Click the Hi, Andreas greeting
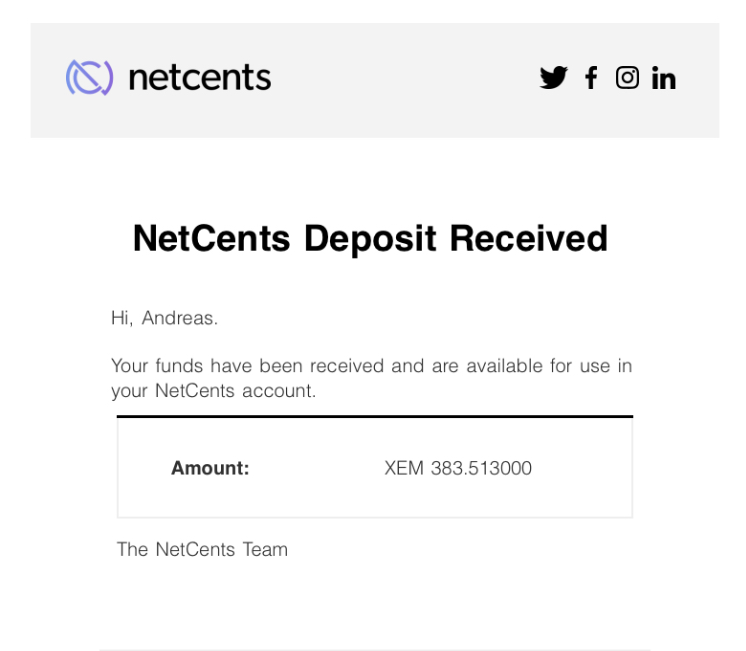The width and height of the screenshot is (746, 651). [x=164, y=318]
